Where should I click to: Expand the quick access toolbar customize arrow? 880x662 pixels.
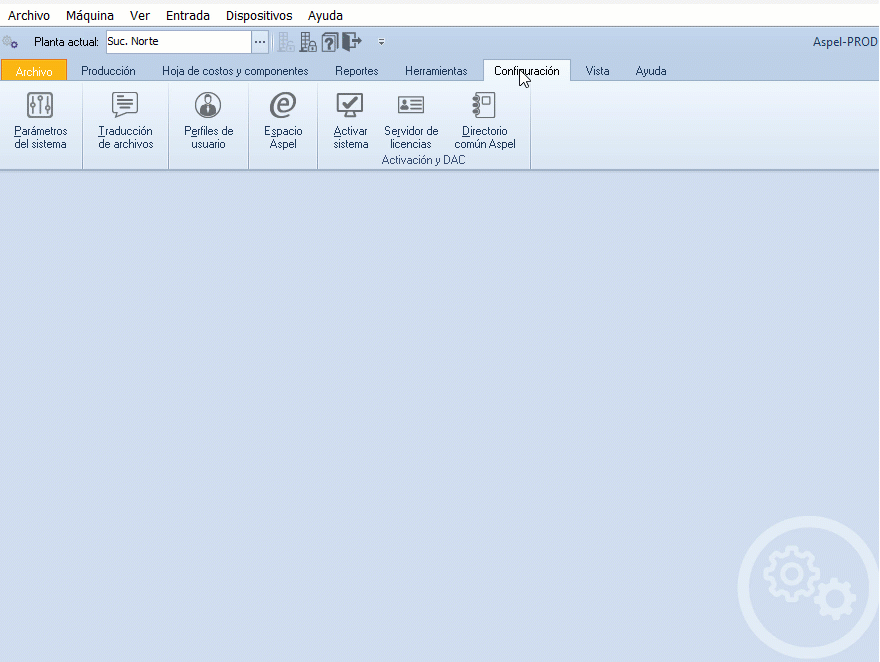click(x=381, y=42)
